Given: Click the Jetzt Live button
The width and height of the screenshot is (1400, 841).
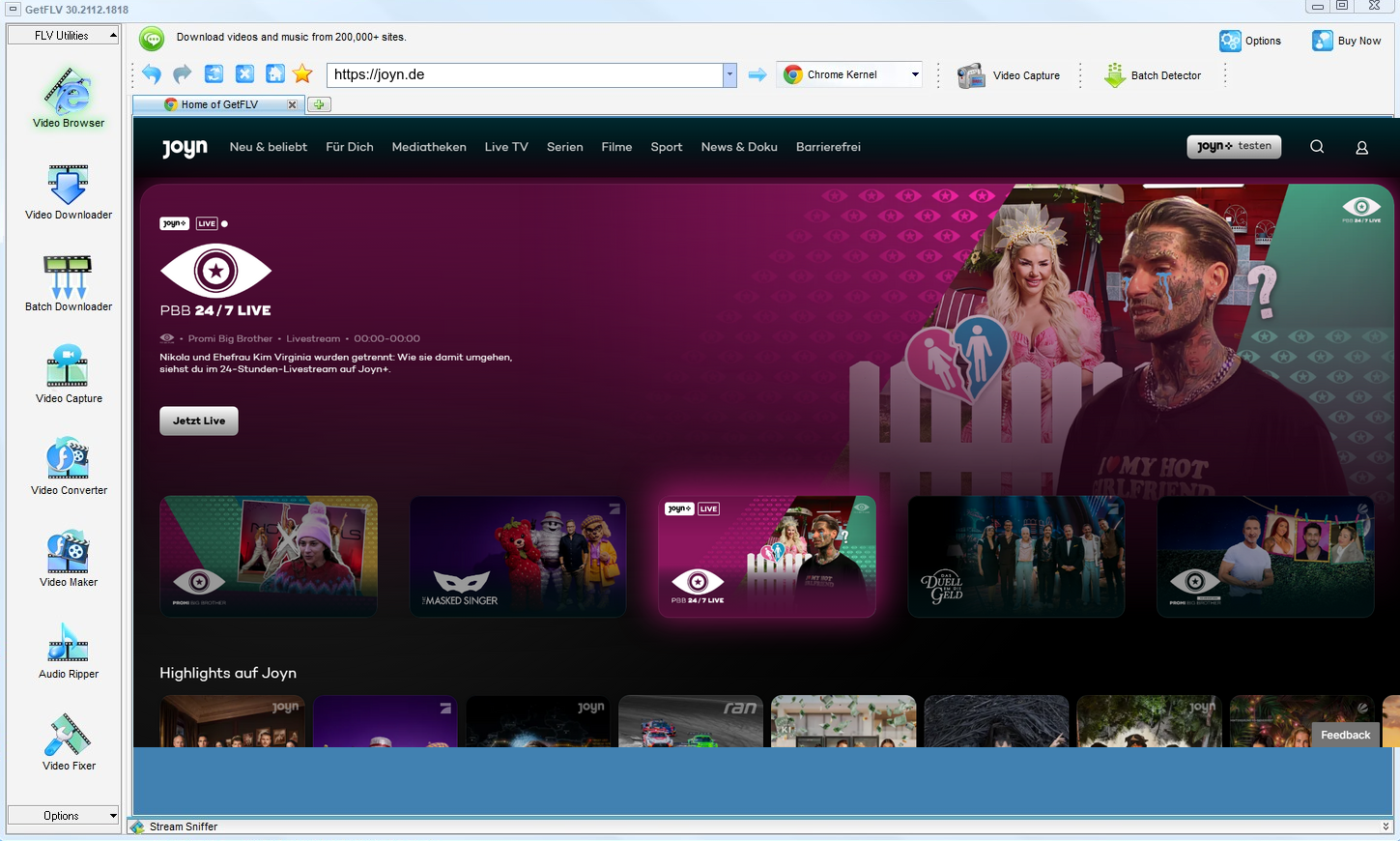Looking at the screenshot, I should [x=199, y=420].
